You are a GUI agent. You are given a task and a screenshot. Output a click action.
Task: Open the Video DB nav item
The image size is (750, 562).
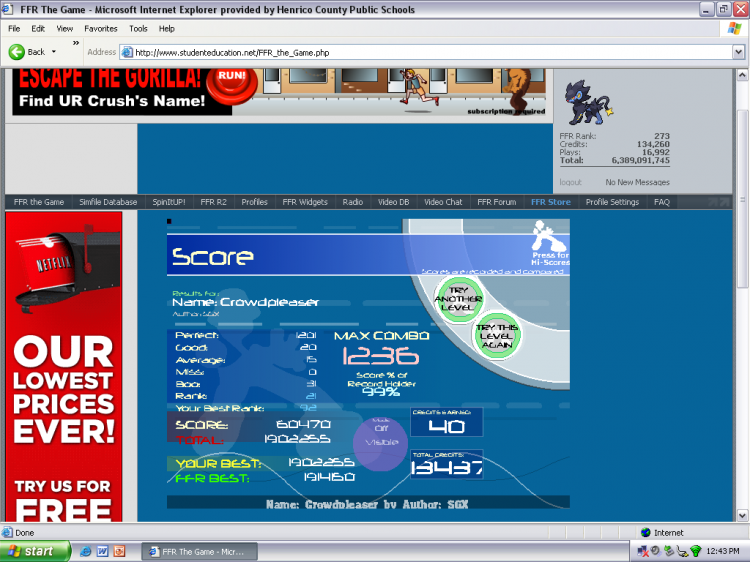tap(394, 202)
